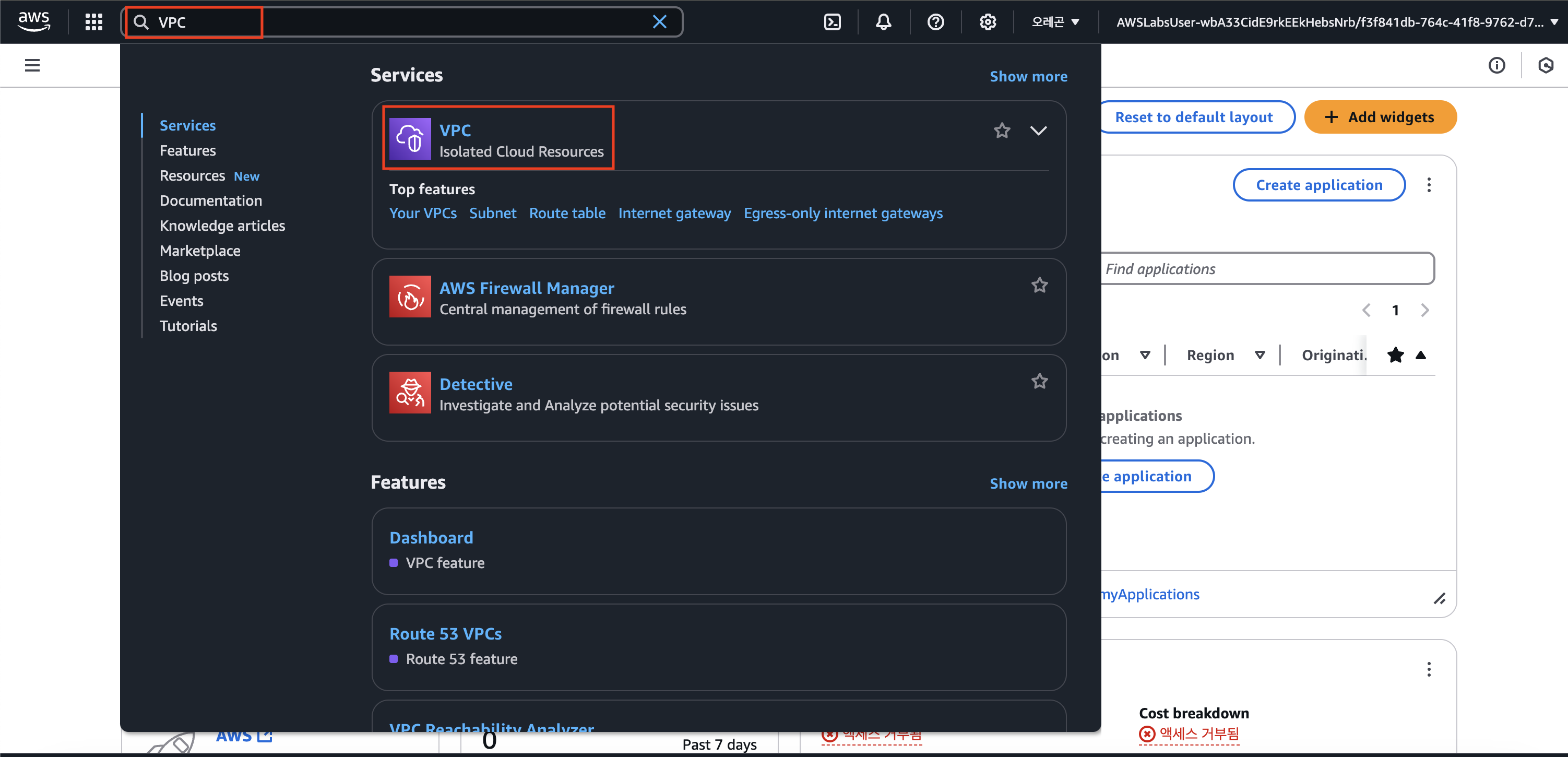Screen dimensions: 1568x757
Task: Show more Features results
Action: tap(1028, 484)
